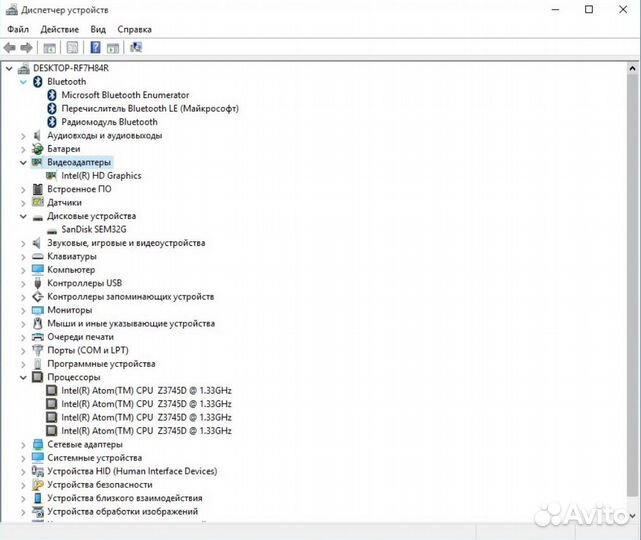Select Перечислитель Bluetooth LE (Майкрософт)
Viewport: 641px width, 540px height.
coord(150,108)
